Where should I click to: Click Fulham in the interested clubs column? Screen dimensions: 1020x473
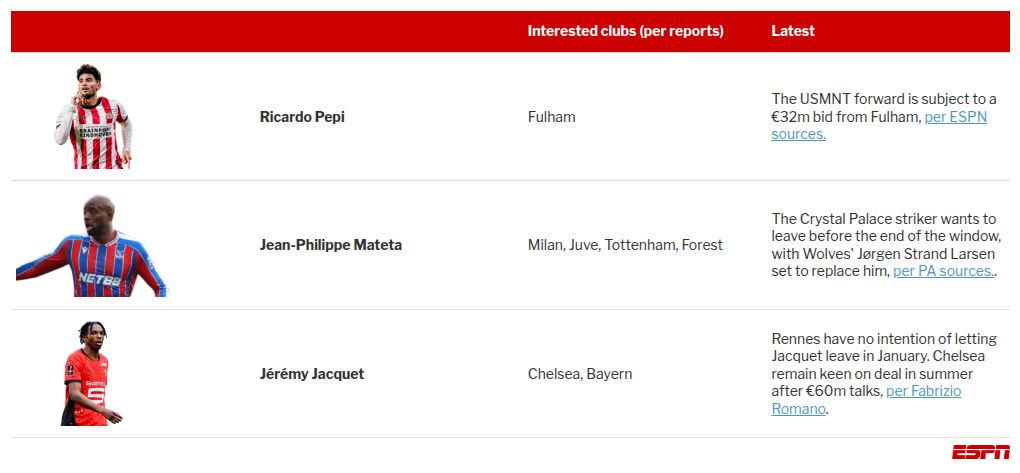[551, 117]
